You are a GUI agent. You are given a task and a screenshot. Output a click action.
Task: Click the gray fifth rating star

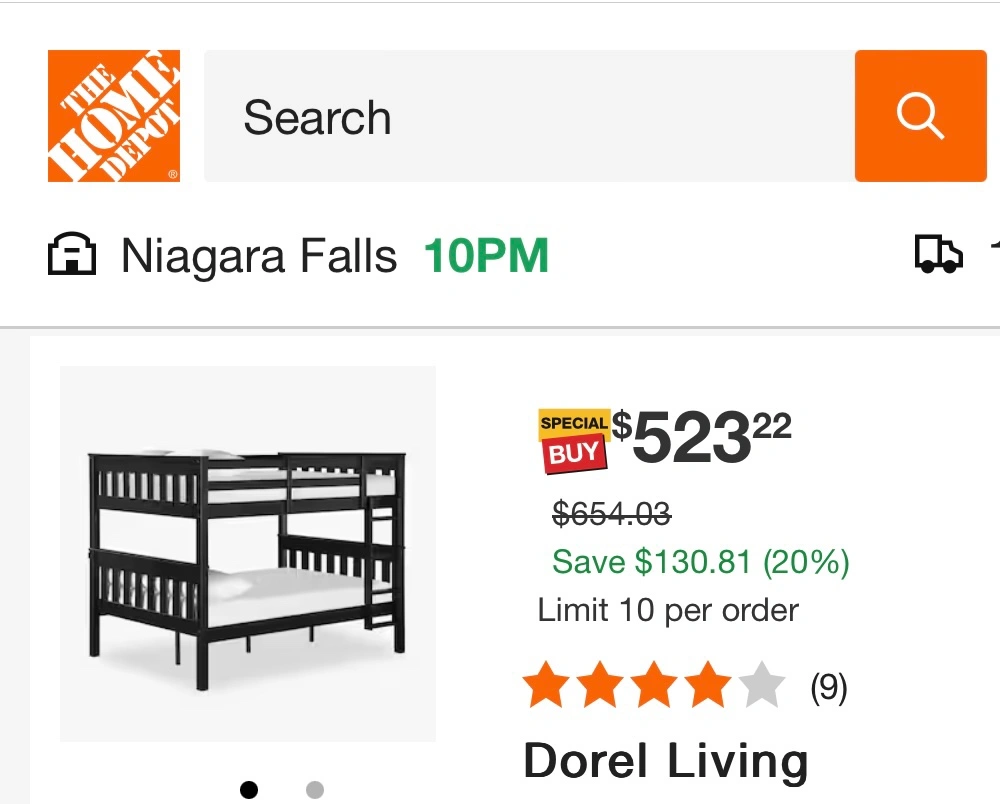[762, 686]
